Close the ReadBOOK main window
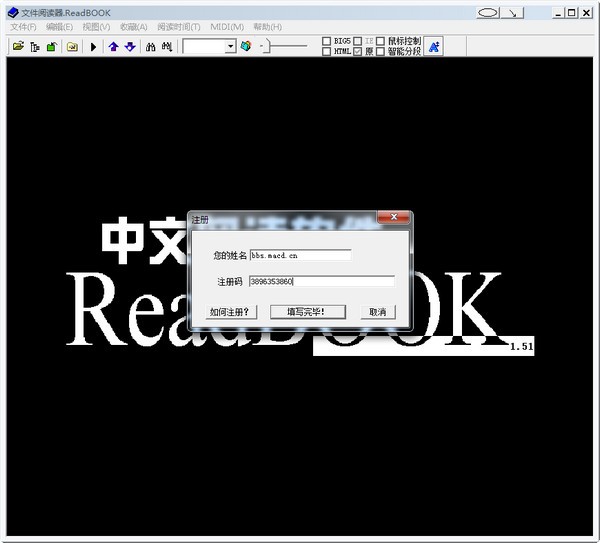The height and width of the screenshot is (543, 600). click(586, 13)
